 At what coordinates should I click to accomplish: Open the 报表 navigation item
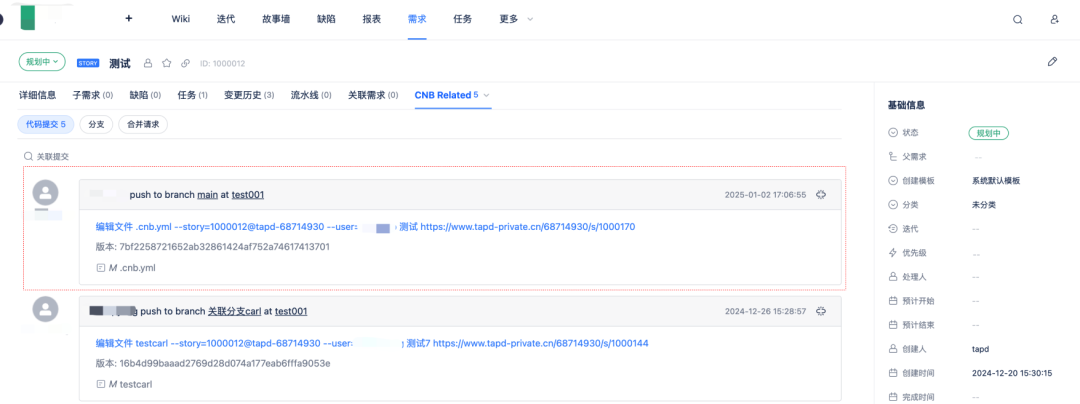[x=372, y=19]
